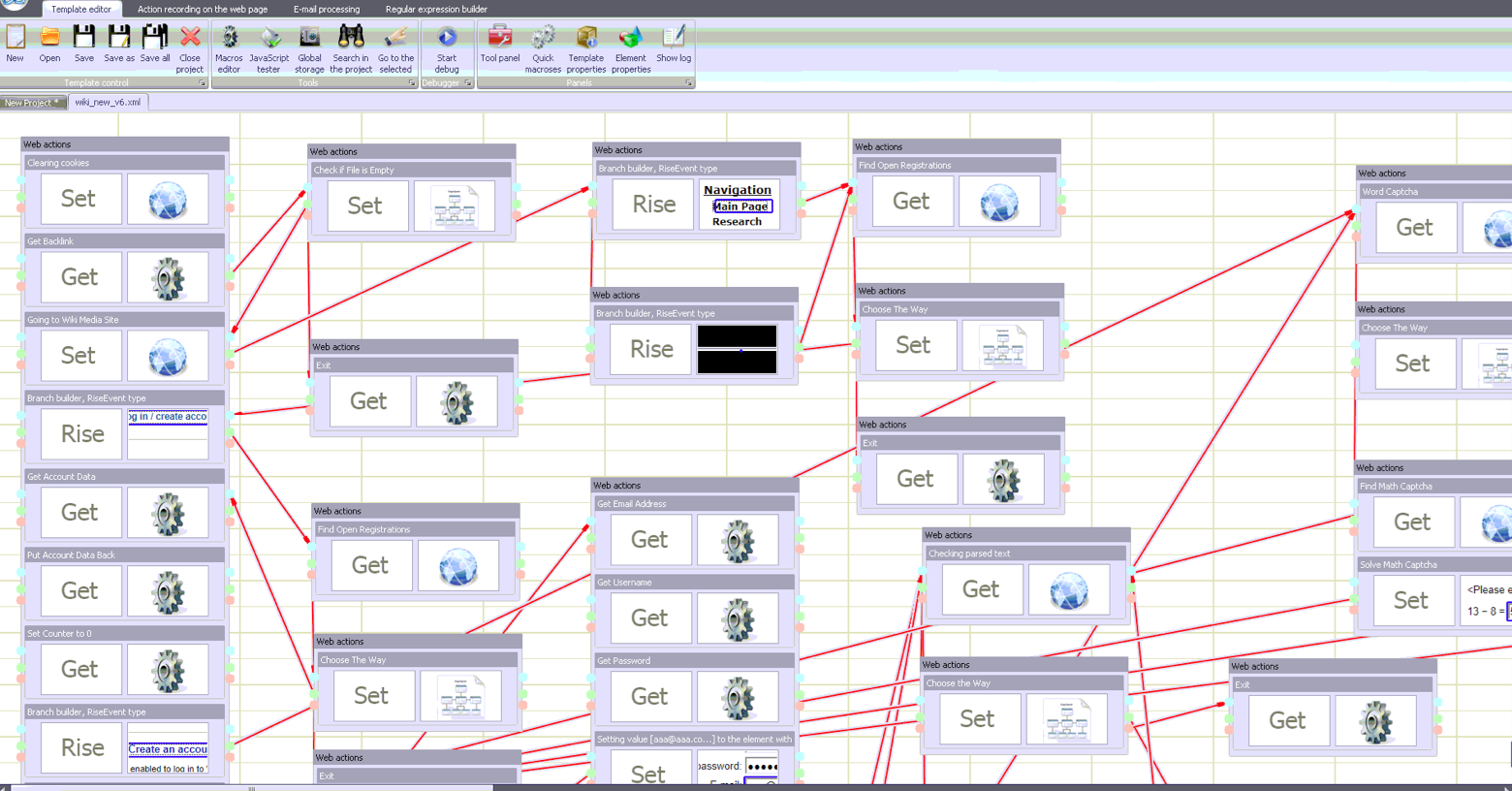Select the 'Clearing cookies' action title
Screen dimensions: 1512x791
(x=58, y=163)
